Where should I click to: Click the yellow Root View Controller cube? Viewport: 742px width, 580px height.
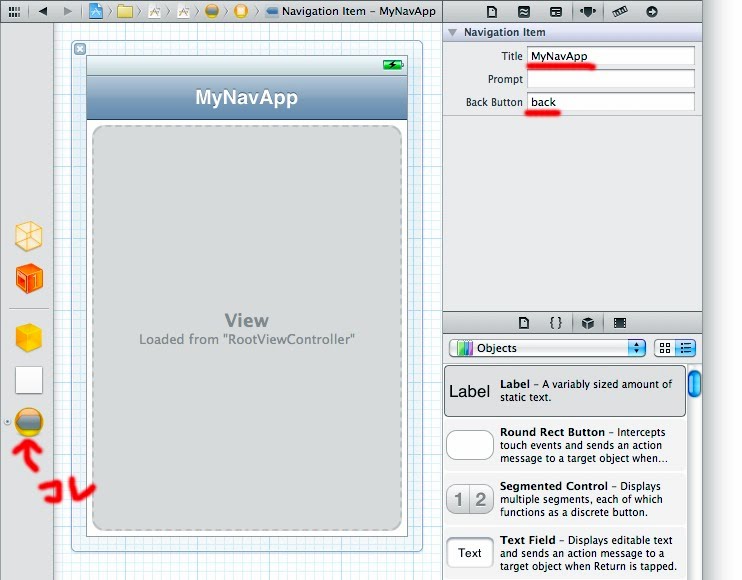tap(29, 337)
